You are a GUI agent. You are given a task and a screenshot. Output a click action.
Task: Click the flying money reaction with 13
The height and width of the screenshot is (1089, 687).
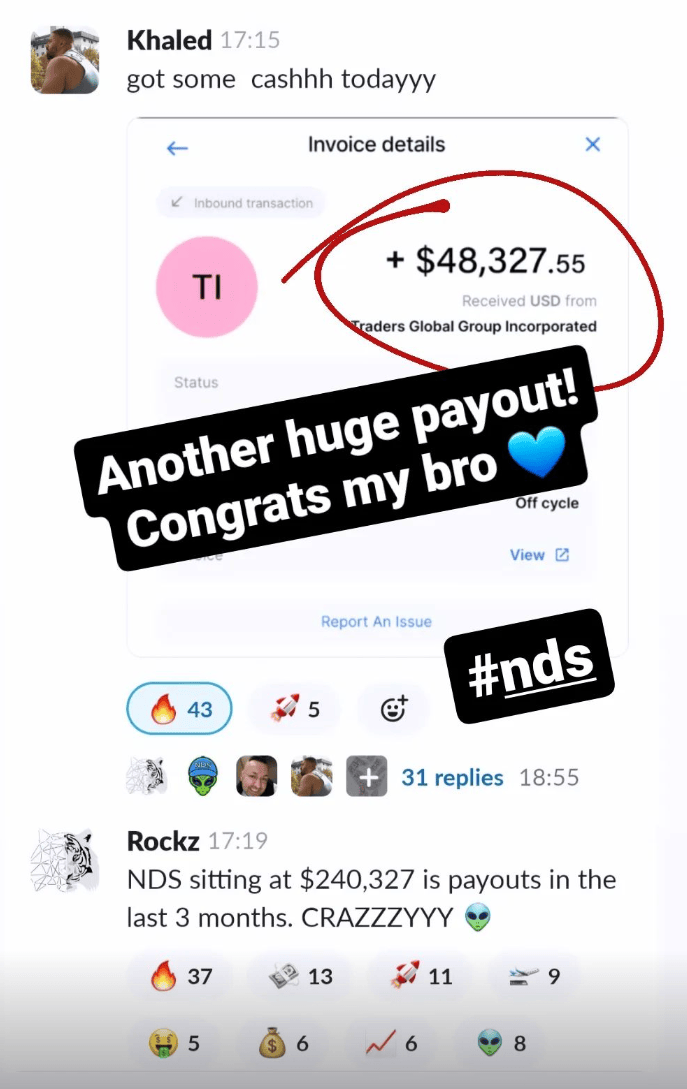point(301,976)
